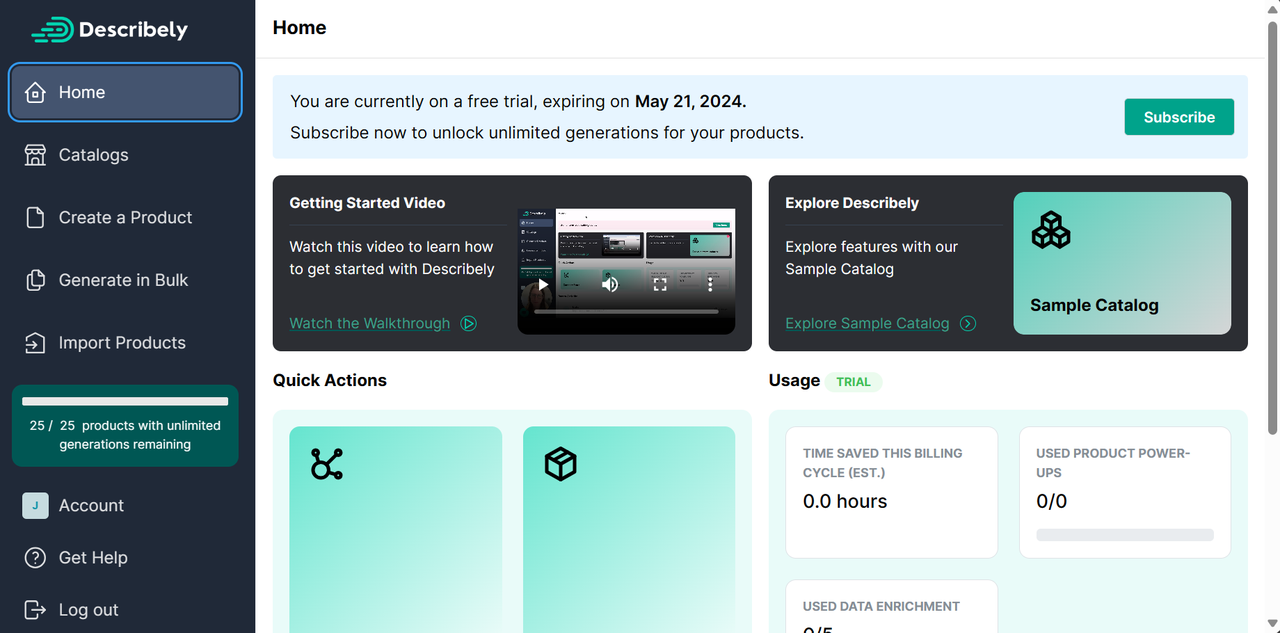Screen dimensions: 1280x633
Task: Open Import Products page
Action: (125, 343)
